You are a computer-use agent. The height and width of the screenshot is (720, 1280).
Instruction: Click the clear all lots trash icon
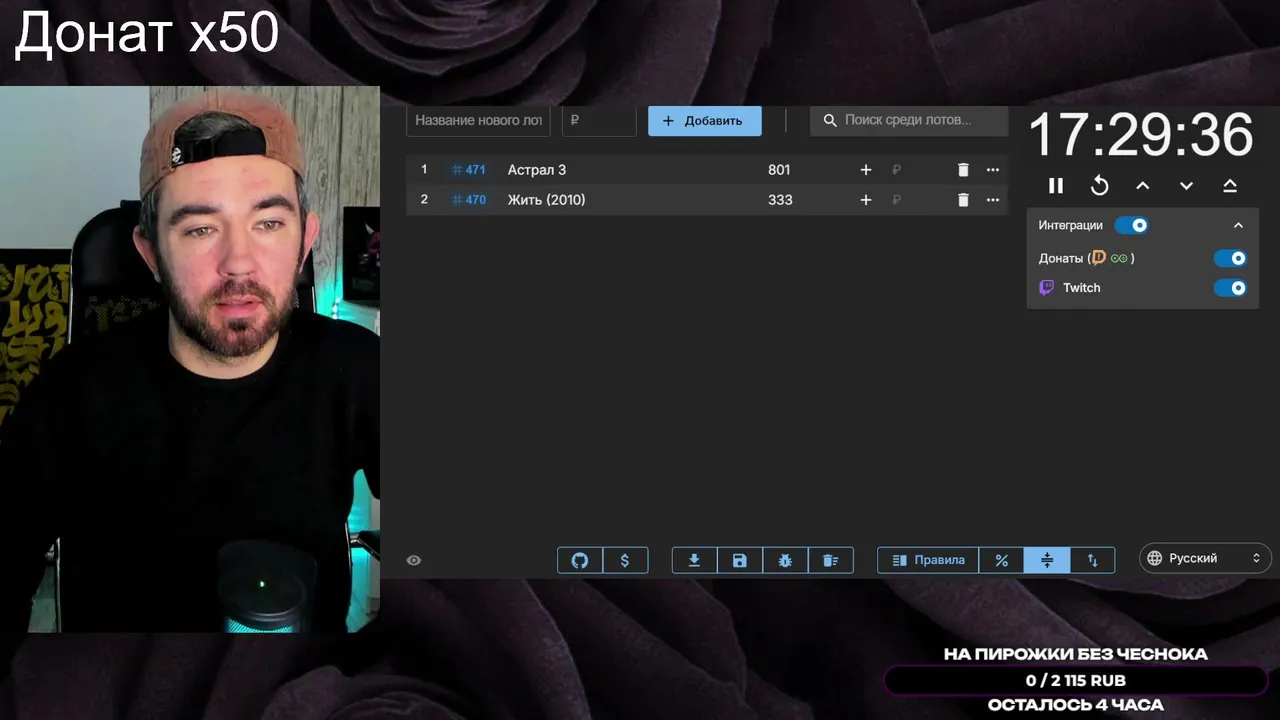830,560
